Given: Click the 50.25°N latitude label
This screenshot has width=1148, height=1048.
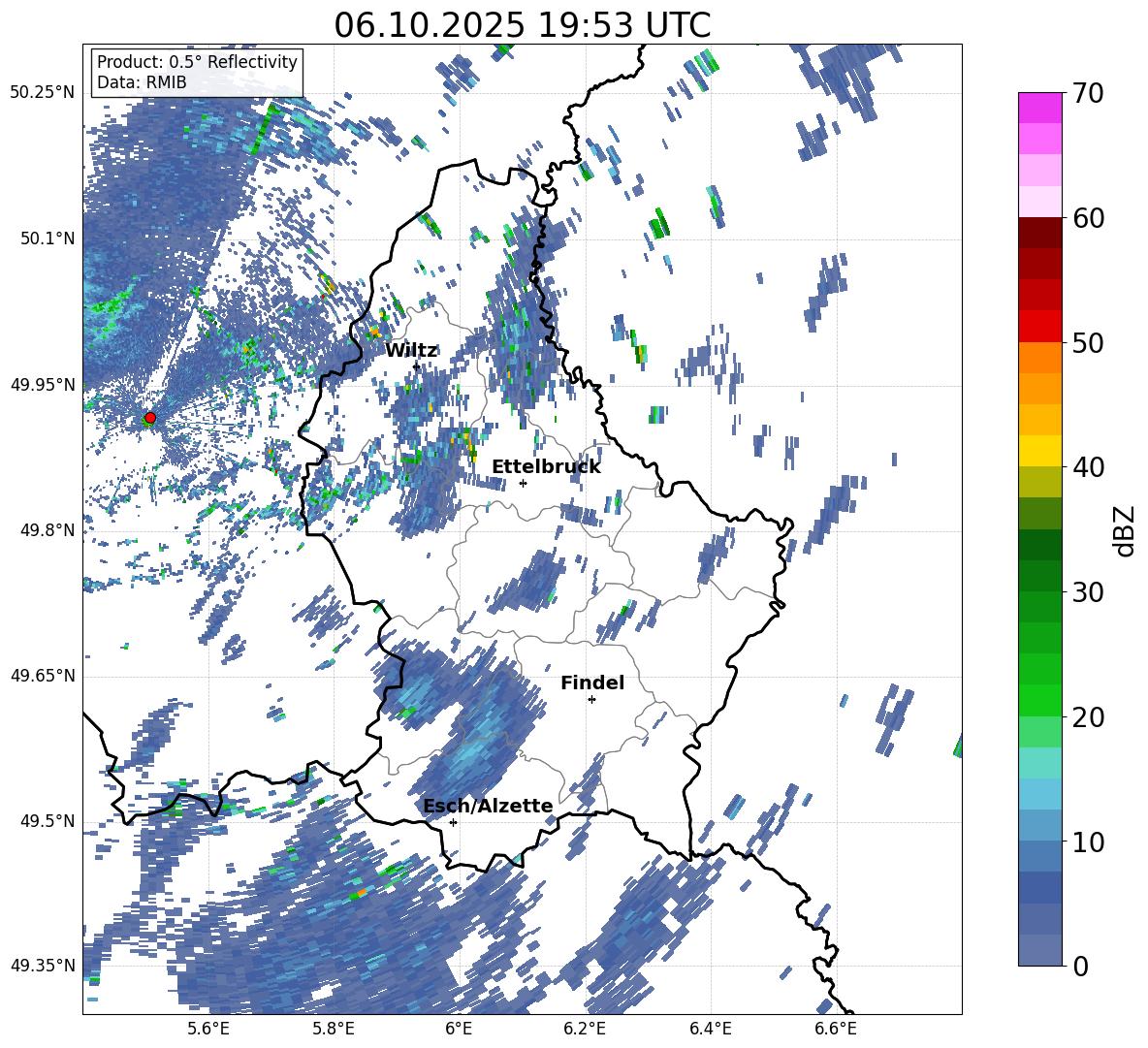Looking at the screenshot, I should click(x=42, y=93).
